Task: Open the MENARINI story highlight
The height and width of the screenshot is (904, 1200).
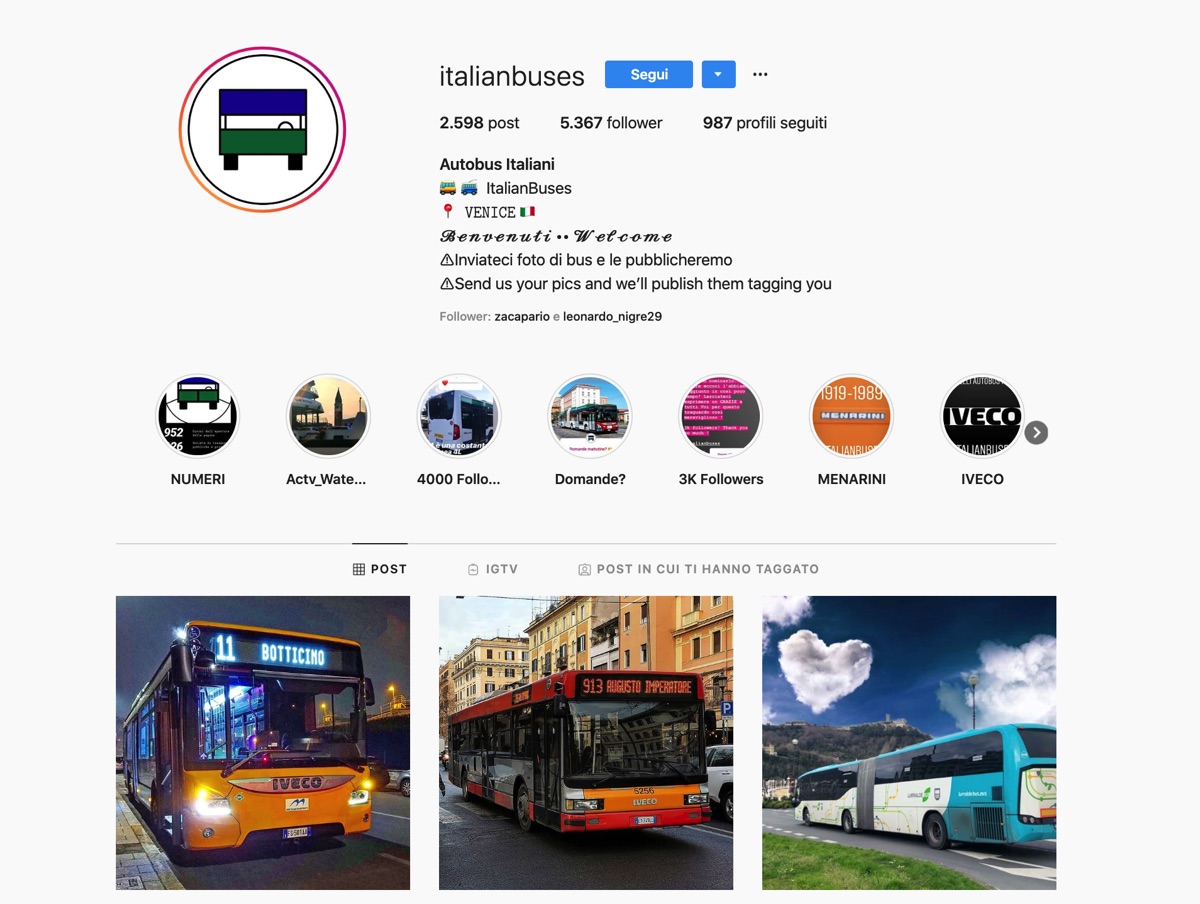Action: (852, 416)
